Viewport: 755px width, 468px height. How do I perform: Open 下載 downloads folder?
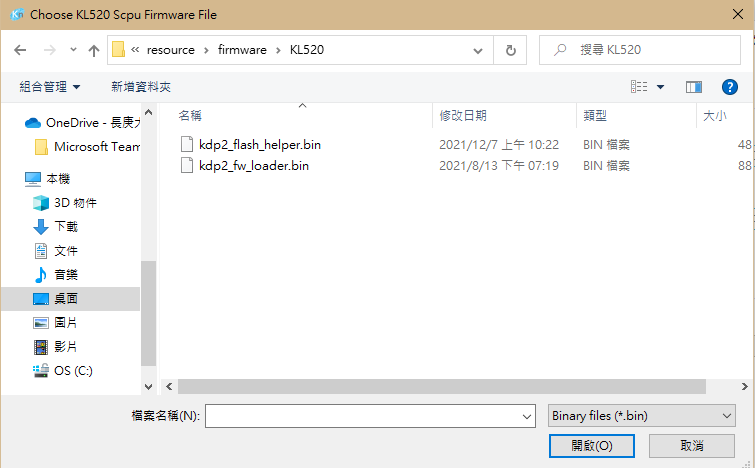pos(56,226)
